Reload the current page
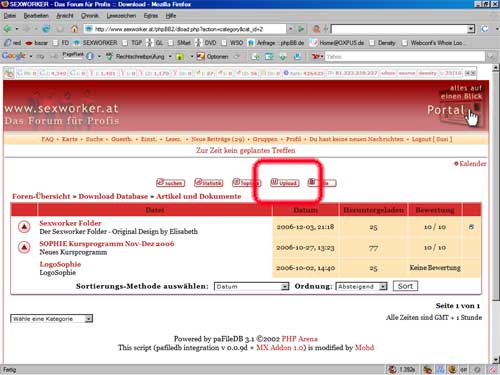 pyautogui.click(x=46, y=29)
